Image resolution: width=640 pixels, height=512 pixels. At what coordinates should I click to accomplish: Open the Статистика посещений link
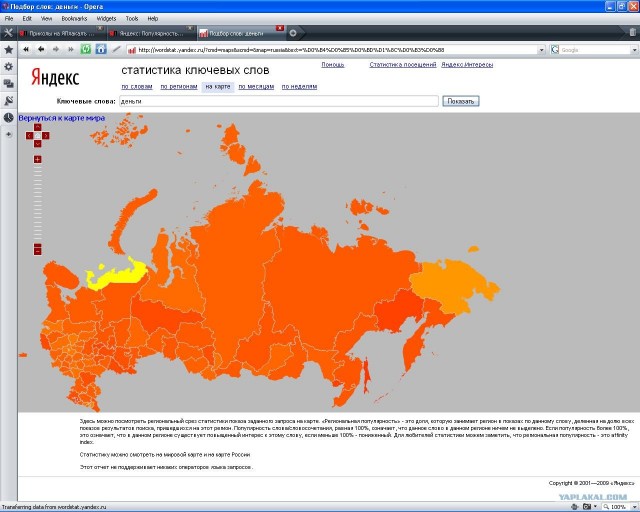[403, 65]
